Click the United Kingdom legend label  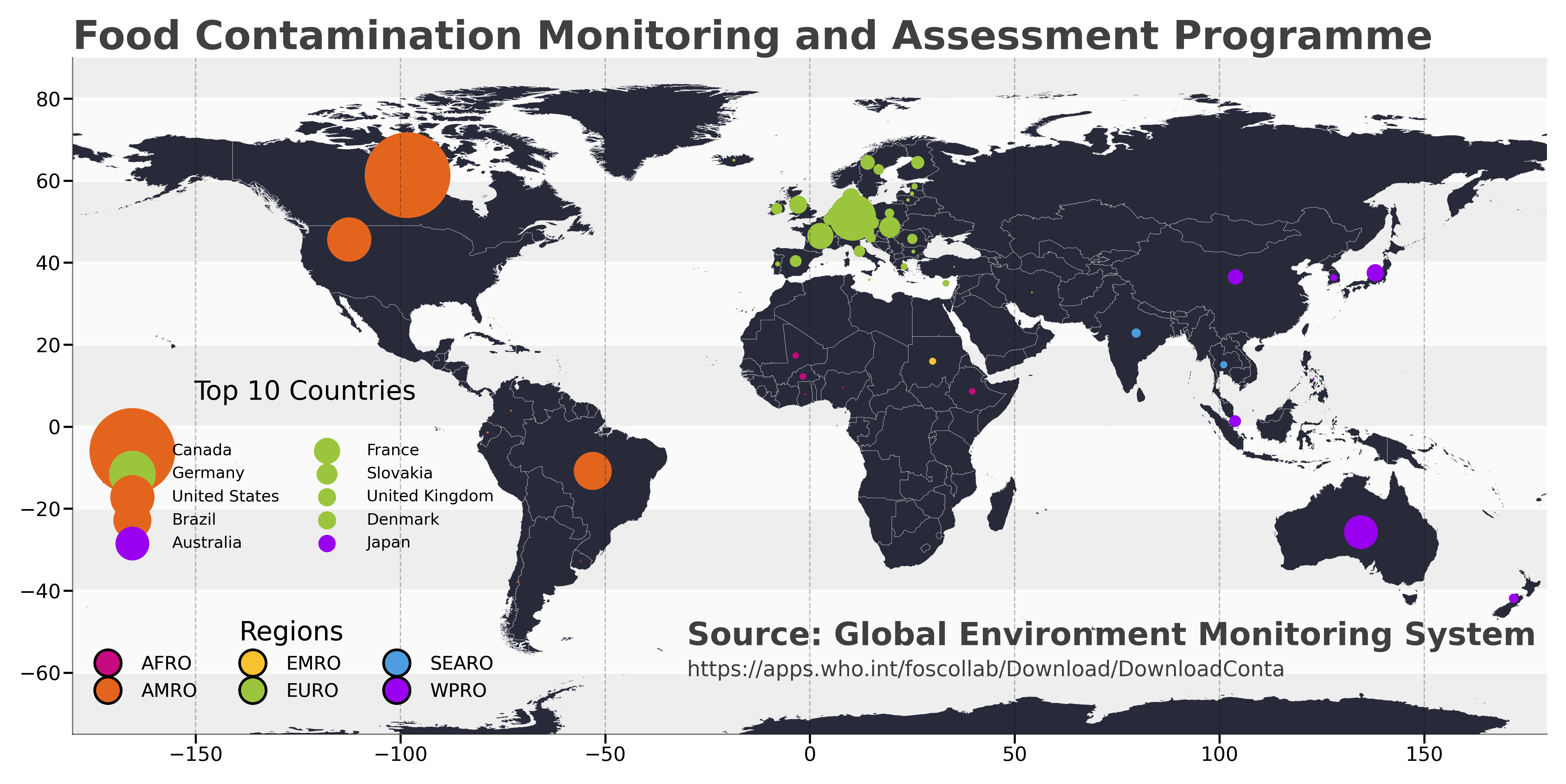(x=430, y=496)
